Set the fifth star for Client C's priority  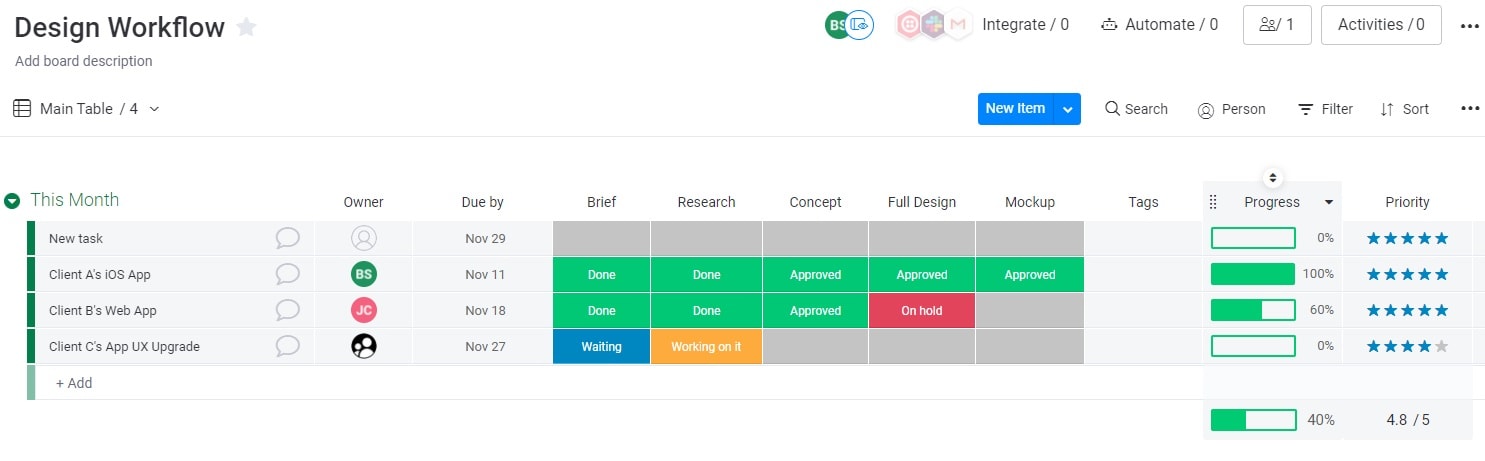coord(1441,346)
